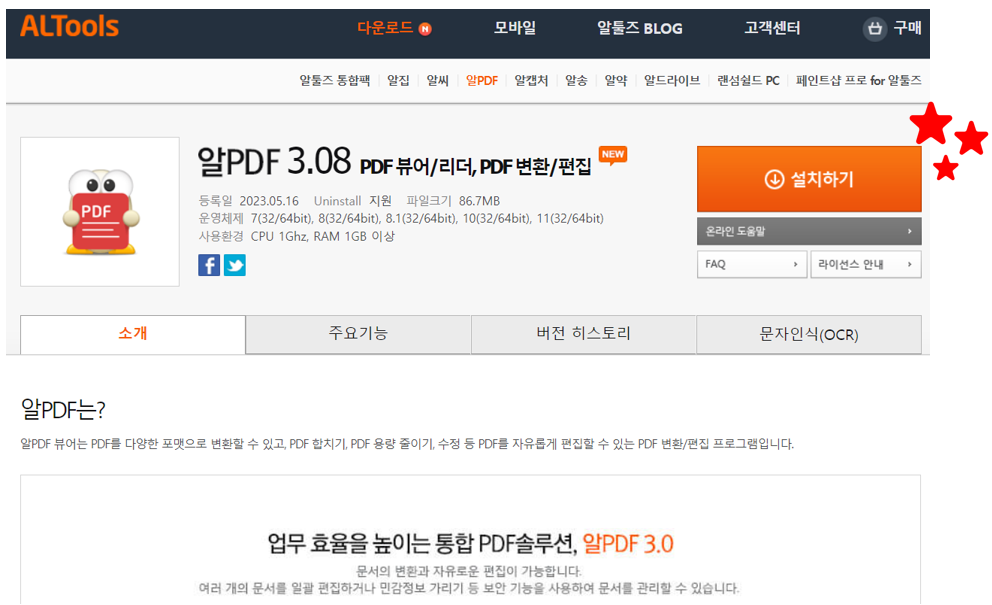The image size is (992, 605).
Task: Open 고객센터 menu
Action: click(x=772, y=28)
